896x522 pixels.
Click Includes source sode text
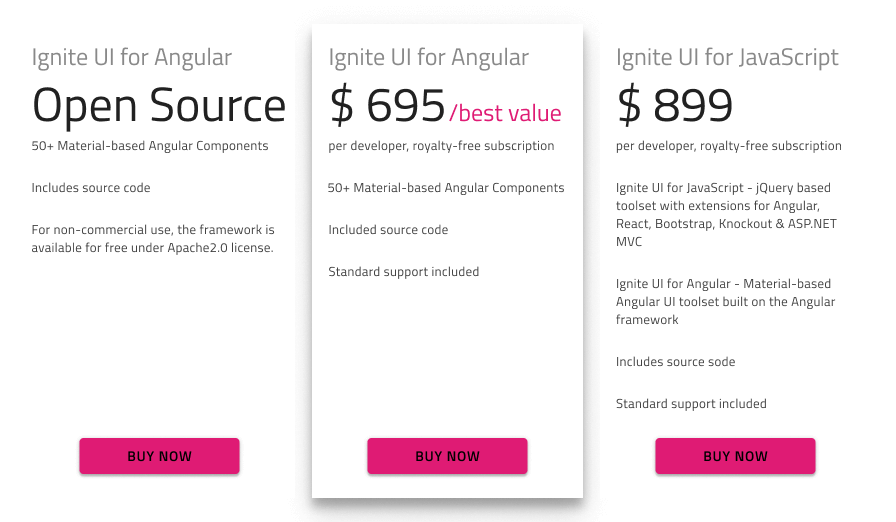click(675, 362)
